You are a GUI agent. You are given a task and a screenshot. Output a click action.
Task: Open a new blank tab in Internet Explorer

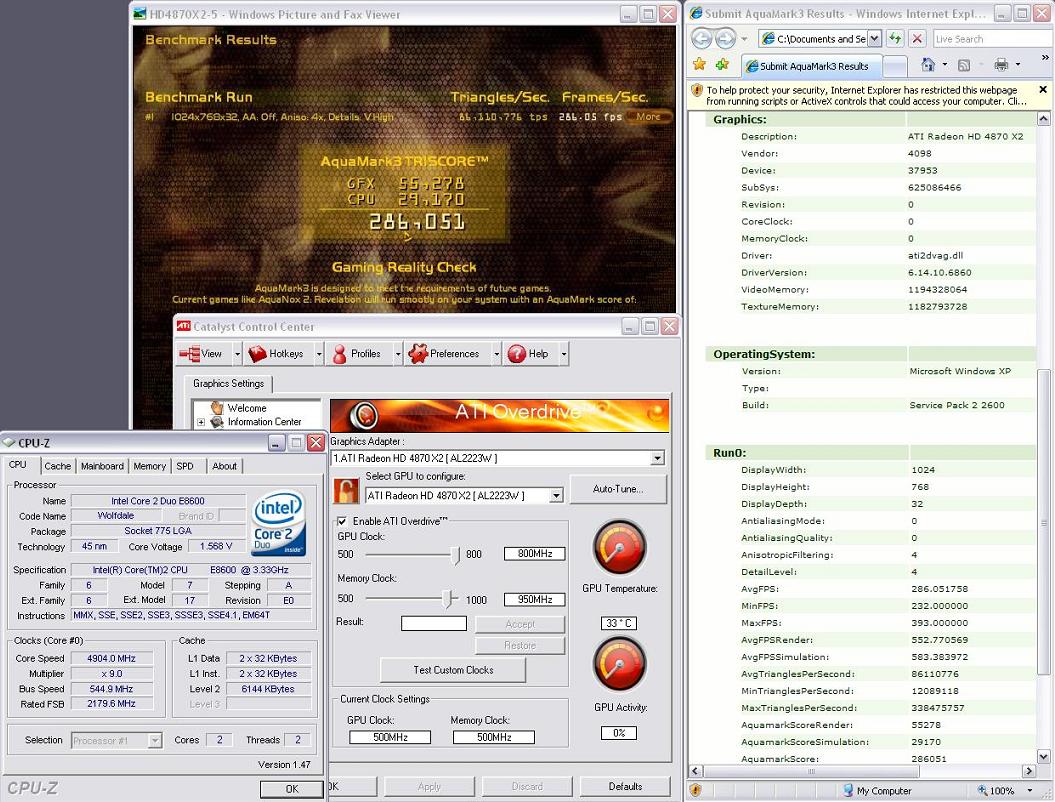(894, 66)
